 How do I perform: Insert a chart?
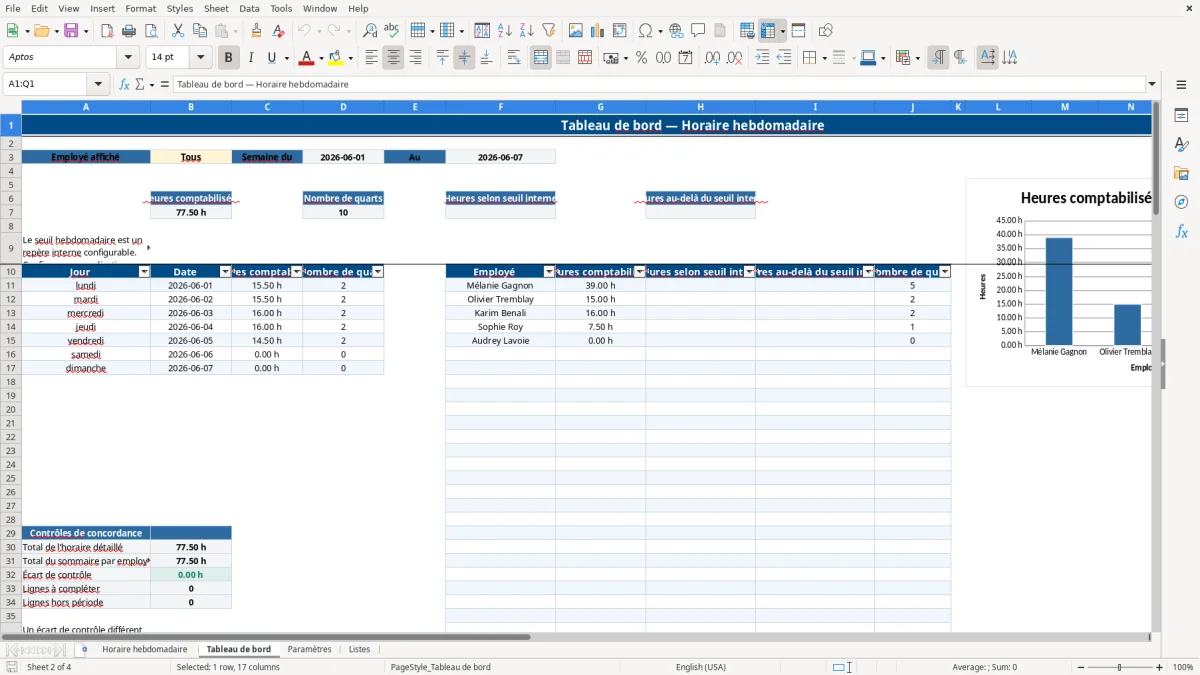(598, 31)
